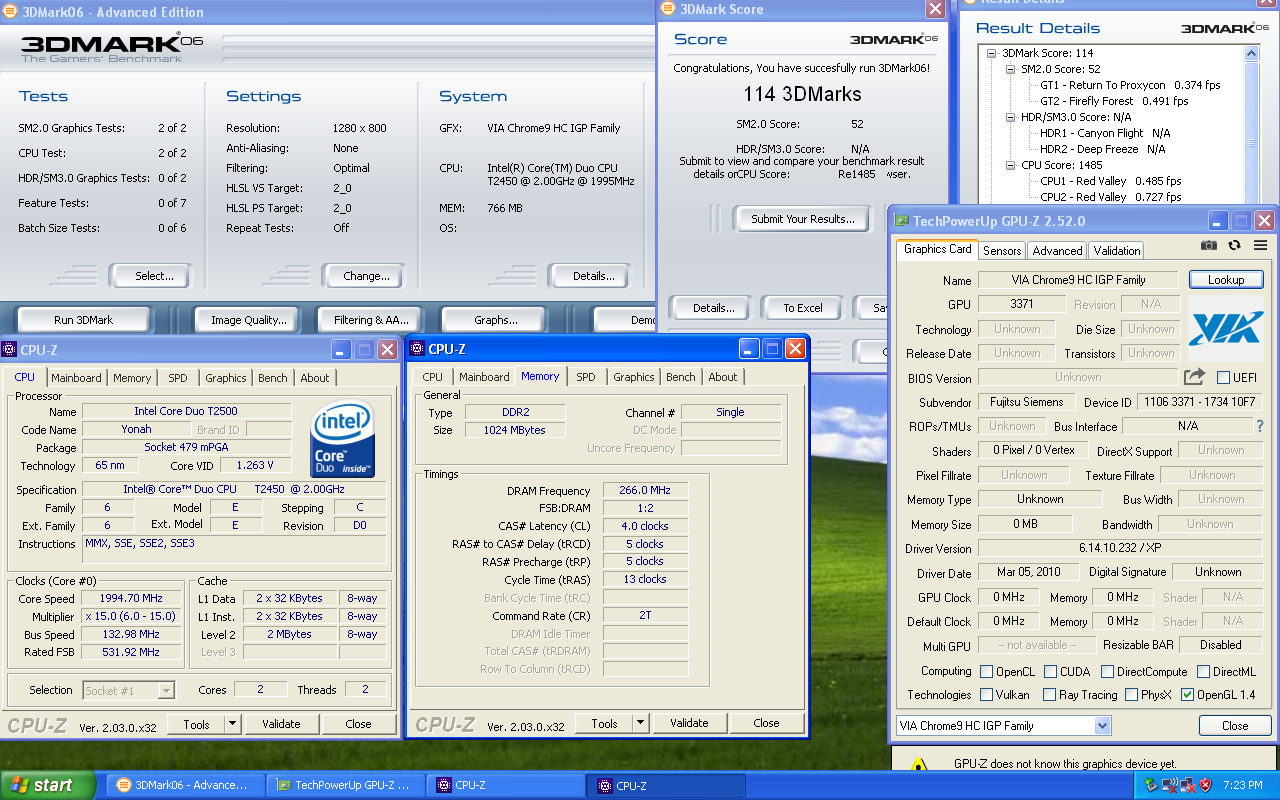
Task: Collapse the SM2.0 Score: 52 node
Action: (x=1010, y=69)
